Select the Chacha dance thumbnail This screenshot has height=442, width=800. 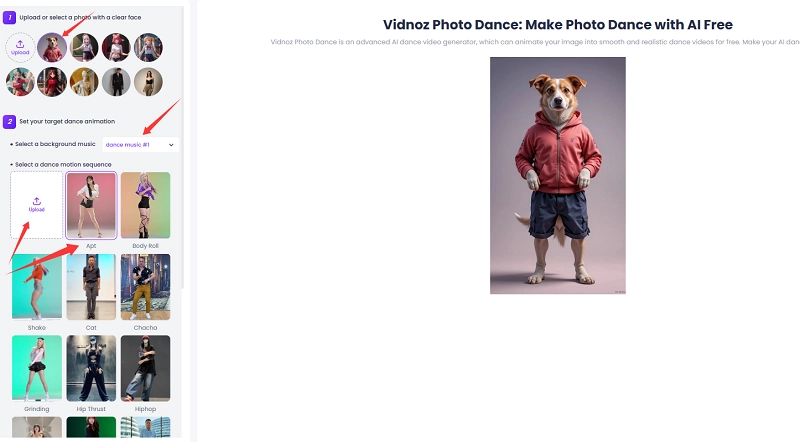point(145,287)
